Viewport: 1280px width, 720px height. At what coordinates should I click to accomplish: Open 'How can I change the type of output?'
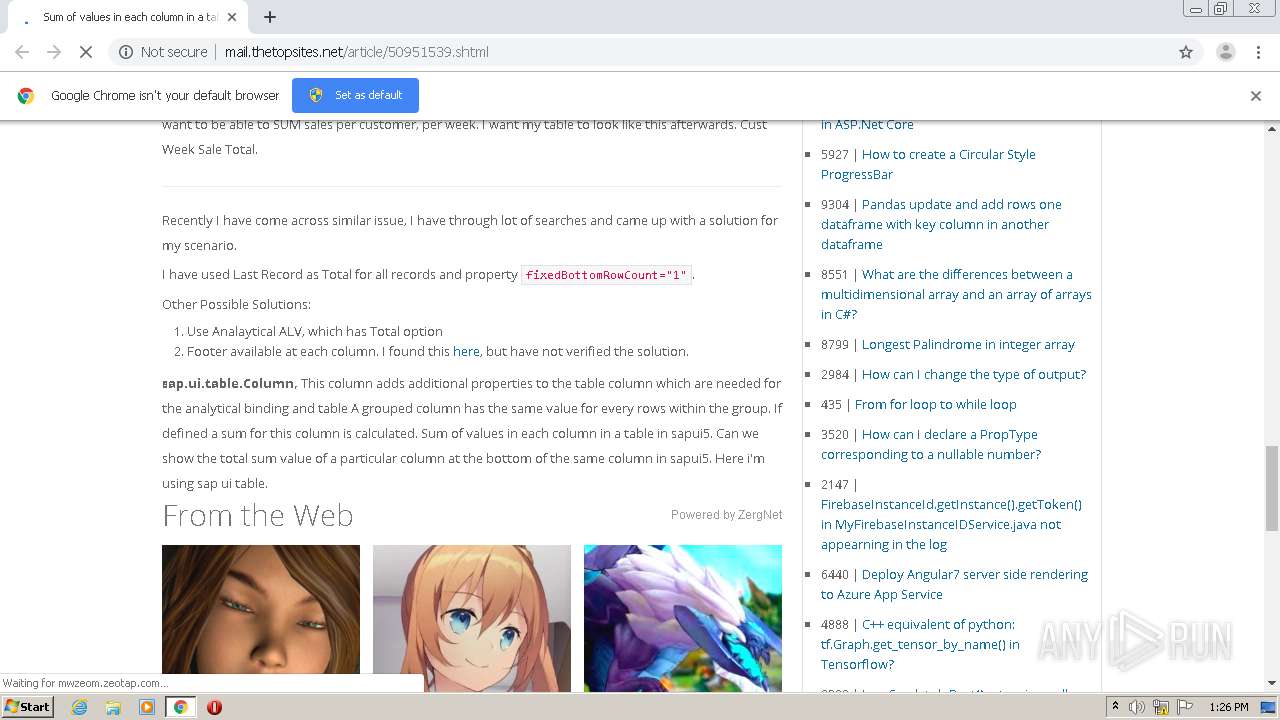(974, 374)
